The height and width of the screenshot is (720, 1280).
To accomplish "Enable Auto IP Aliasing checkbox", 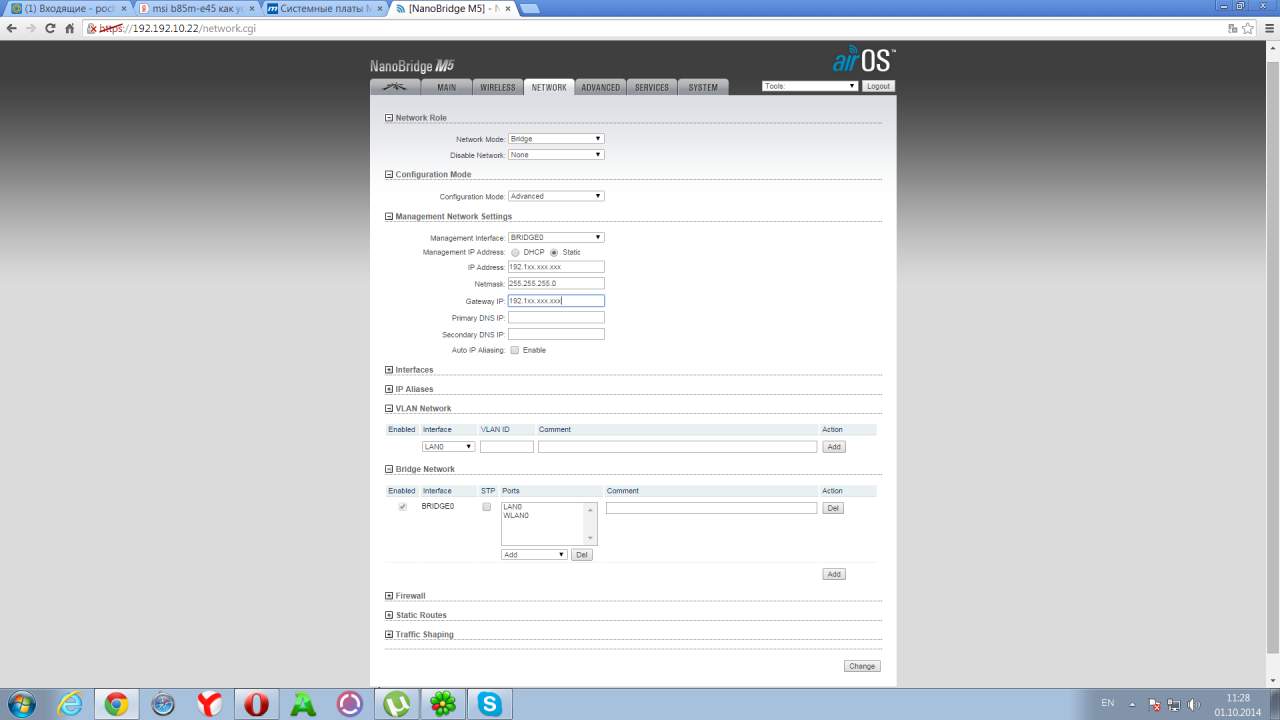I will point(515,350).
